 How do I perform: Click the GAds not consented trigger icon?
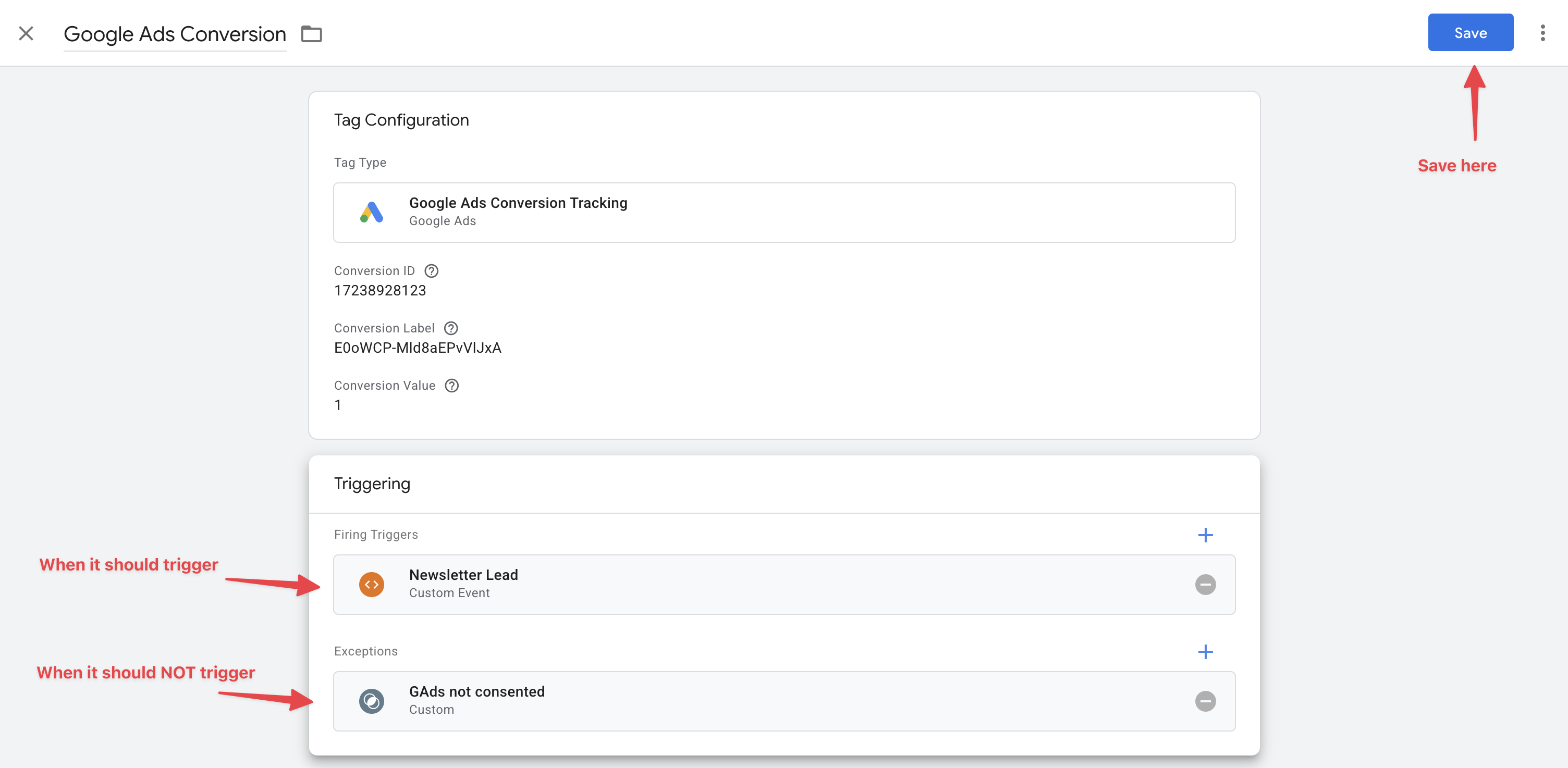(371, 701)
